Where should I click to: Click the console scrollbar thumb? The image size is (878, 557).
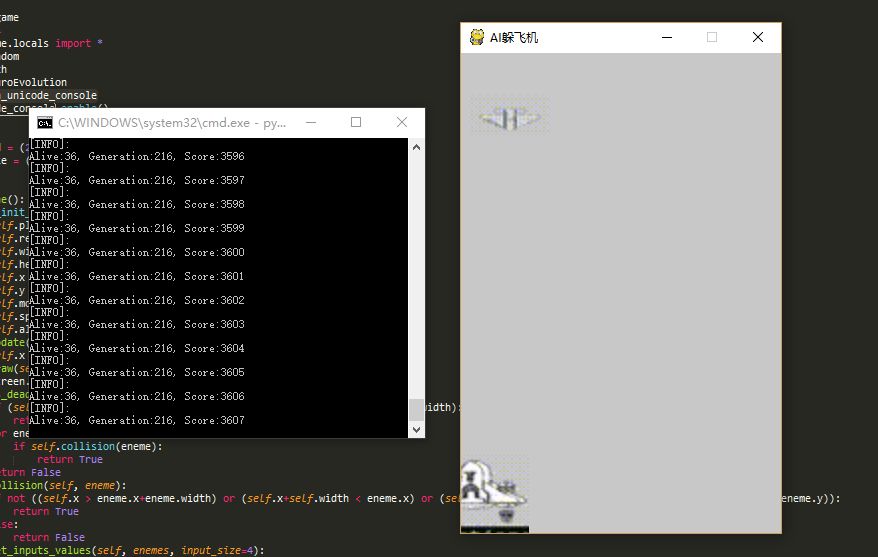(x=416, y=409)
